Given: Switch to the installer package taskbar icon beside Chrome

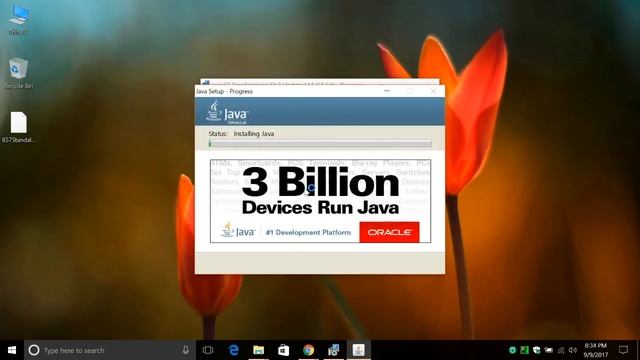Looking at the screenshot, I should [333, 350].
